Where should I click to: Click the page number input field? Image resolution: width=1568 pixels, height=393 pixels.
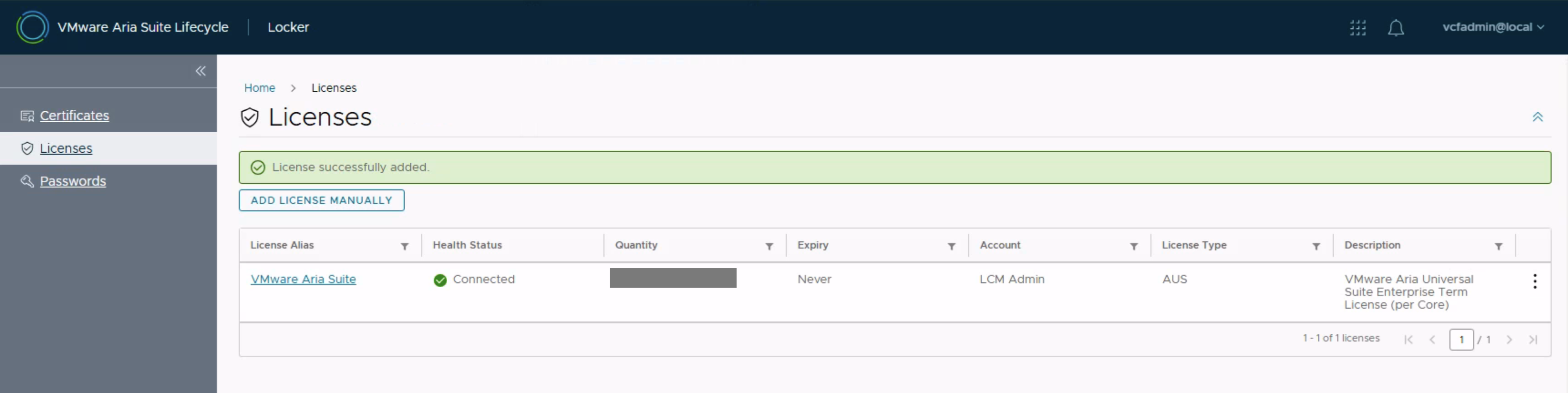[x=1461, y=339]
